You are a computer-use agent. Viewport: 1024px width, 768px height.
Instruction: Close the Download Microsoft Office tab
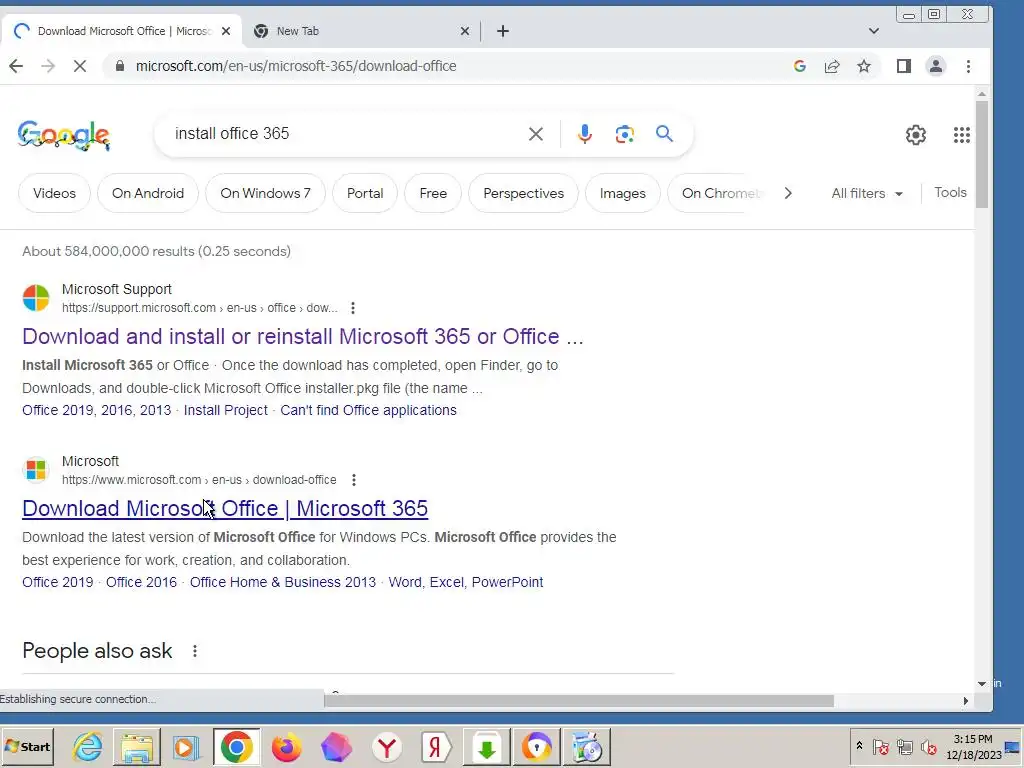pyautogui.click(x=226, y=31)
